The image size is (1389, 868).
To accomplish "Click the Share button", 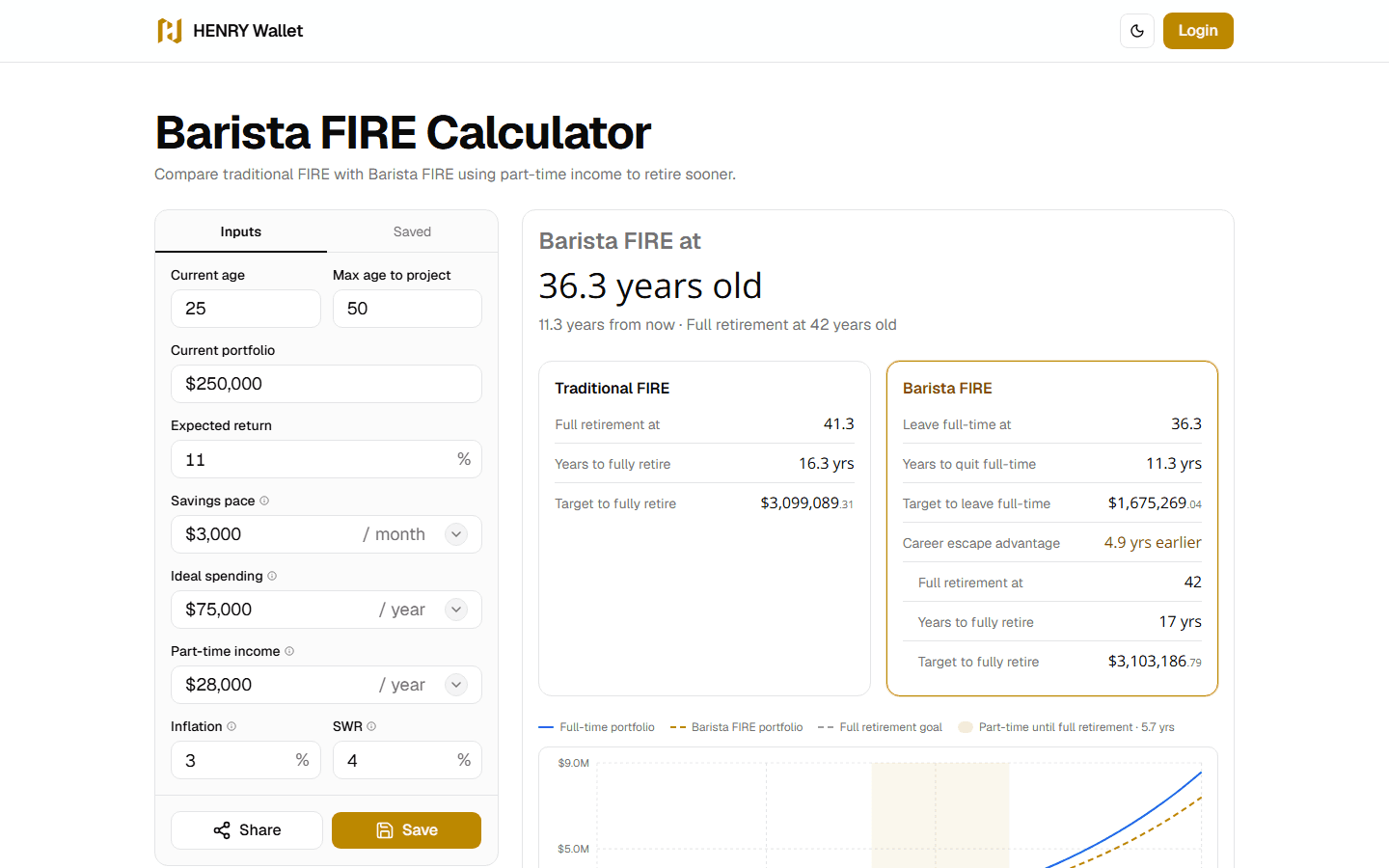I will [247, 830].
